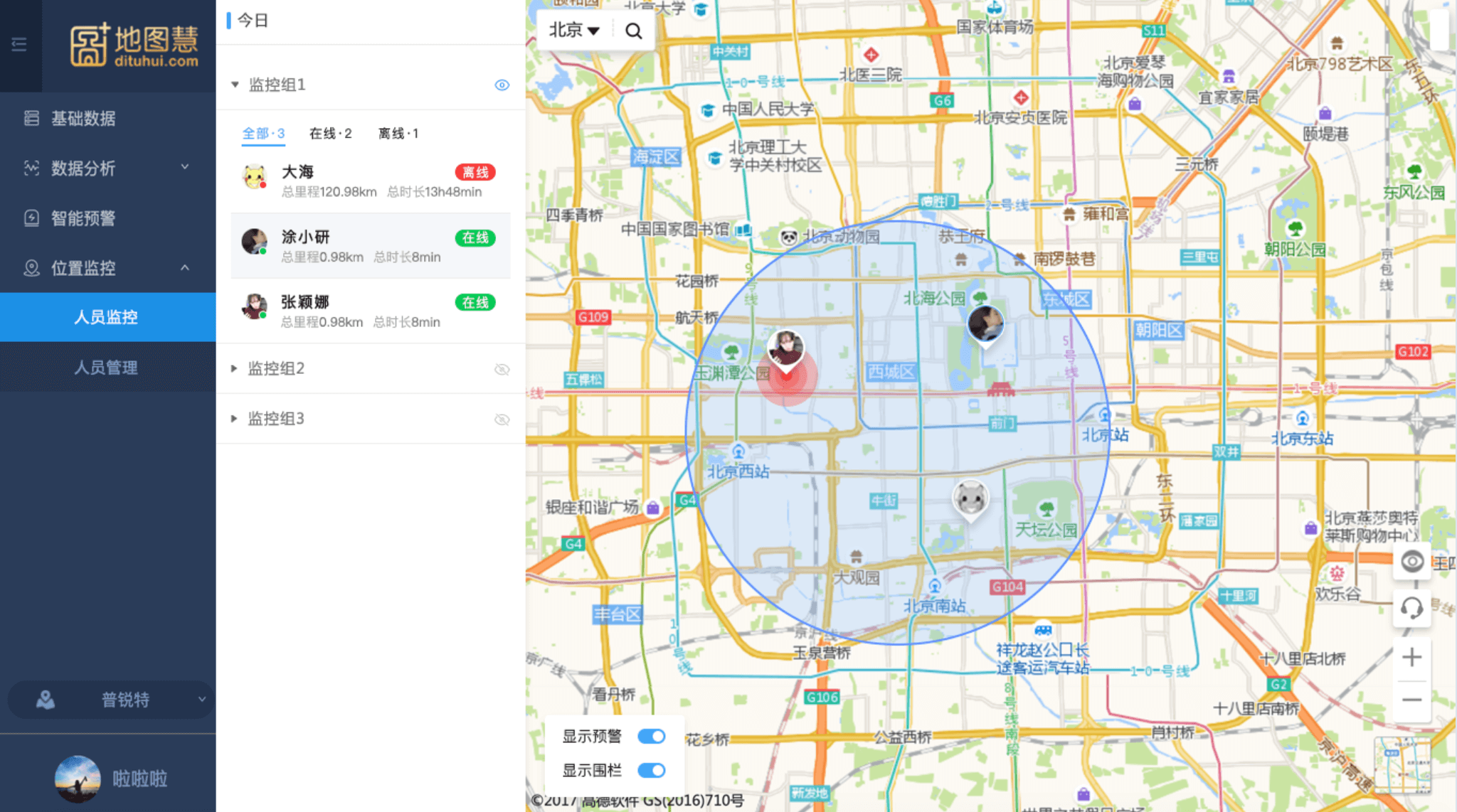Toggle the 显示预警 switch
The width and height of the screenshot is (1457, 812).
click(651, 736)
